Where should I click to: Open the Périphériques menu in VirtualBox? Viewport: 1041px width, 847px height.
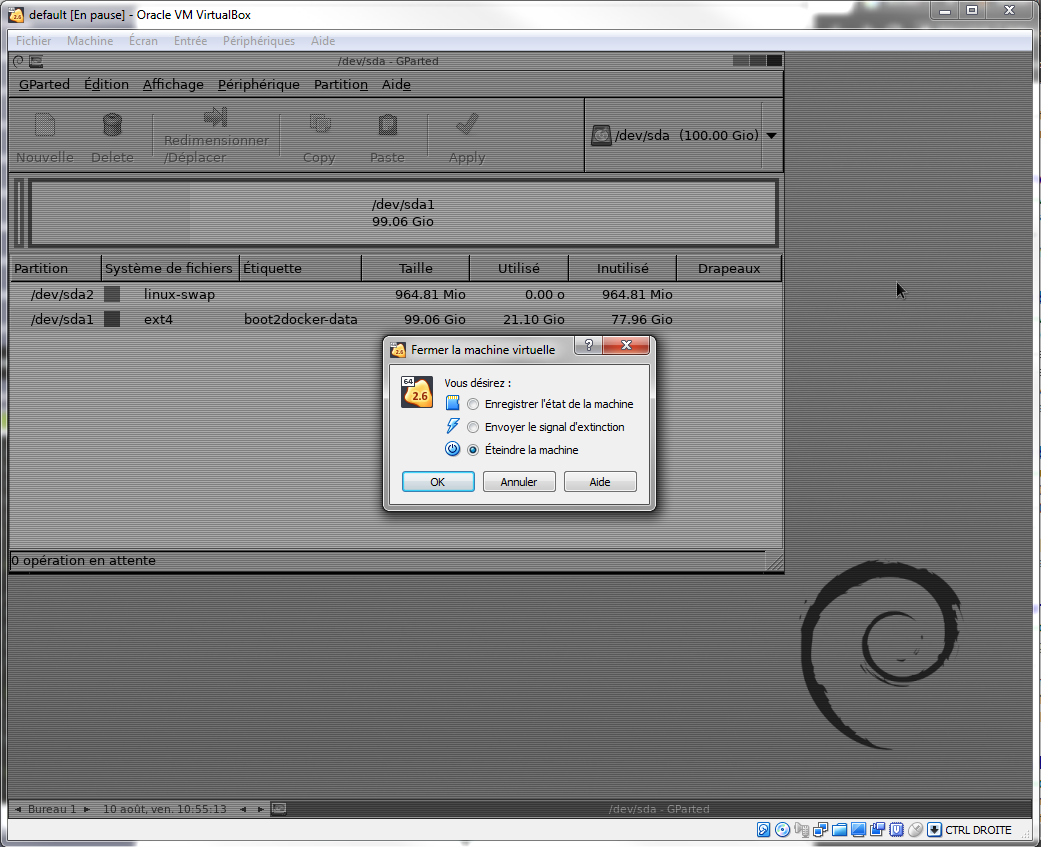tap(259, 40)
